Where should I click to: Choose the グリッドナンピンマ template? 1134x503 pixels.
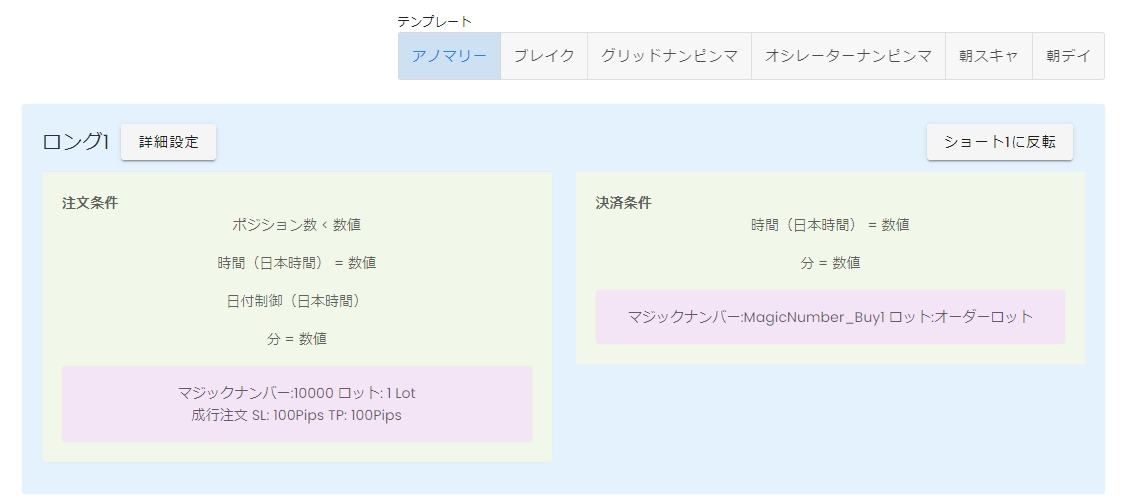(669, 56)
